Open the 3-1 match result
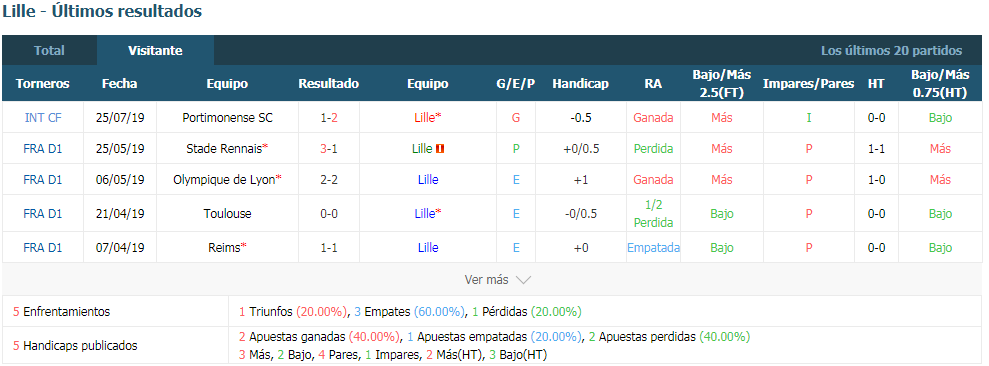Screen dimensions: 989x366 coord(329,149)
